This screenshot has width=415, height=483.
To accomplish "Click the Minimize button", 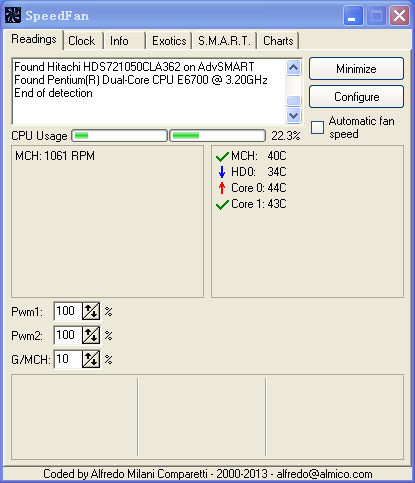I will coord(356,69).
